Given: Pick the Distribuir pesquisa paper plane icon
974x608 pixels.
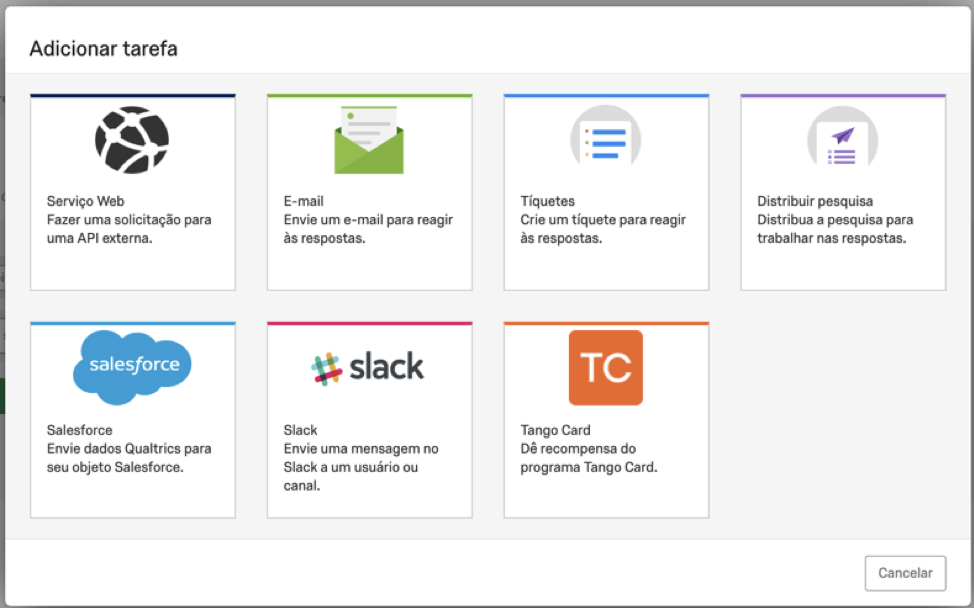Looking at the screenshot, I should [x=842, y=137].
